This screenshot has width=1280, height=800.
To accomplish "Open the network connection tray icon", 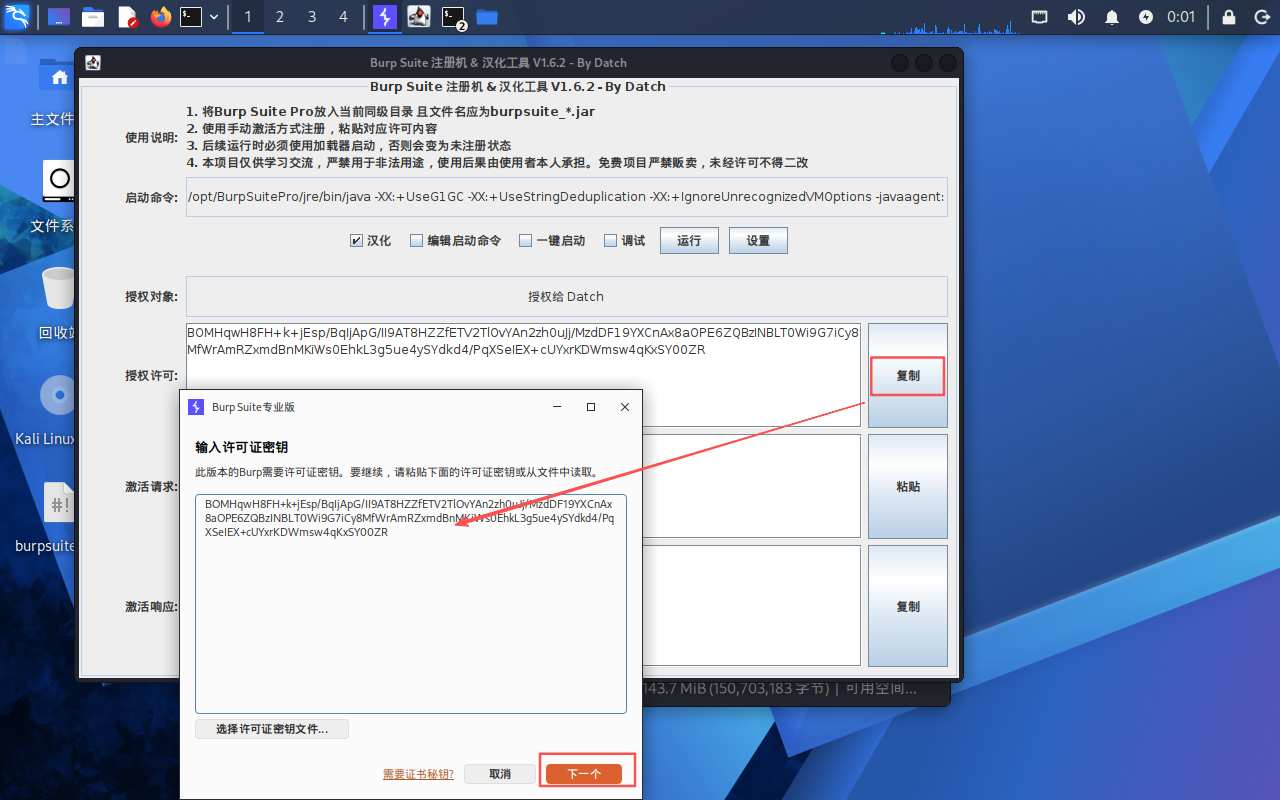I will coord(1040,17).
